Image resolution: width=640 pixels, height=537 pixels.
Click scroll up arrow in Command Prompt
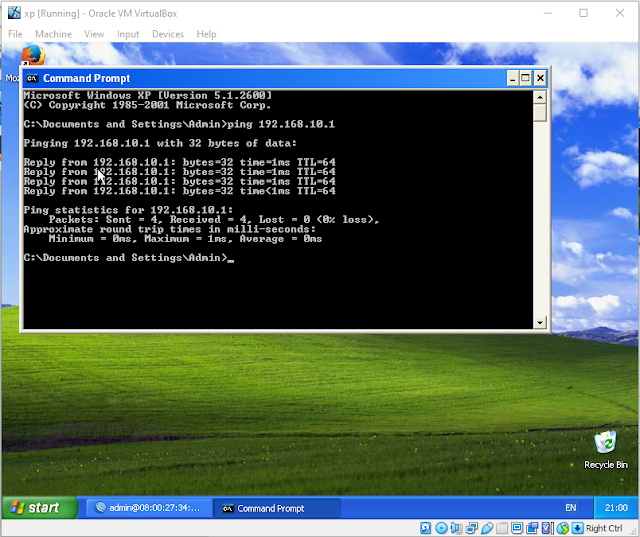tap(540, 97)
